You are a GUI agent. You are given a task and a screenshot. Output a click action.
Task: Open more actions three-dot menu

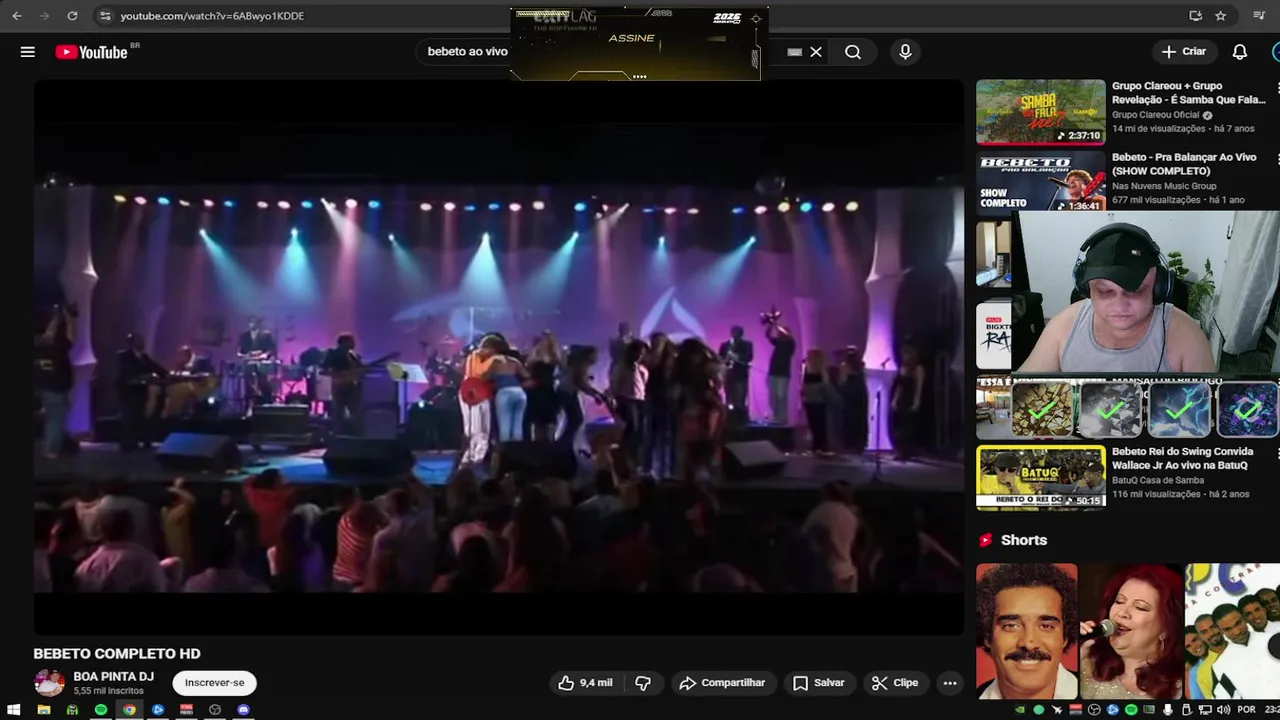point(950,683)
